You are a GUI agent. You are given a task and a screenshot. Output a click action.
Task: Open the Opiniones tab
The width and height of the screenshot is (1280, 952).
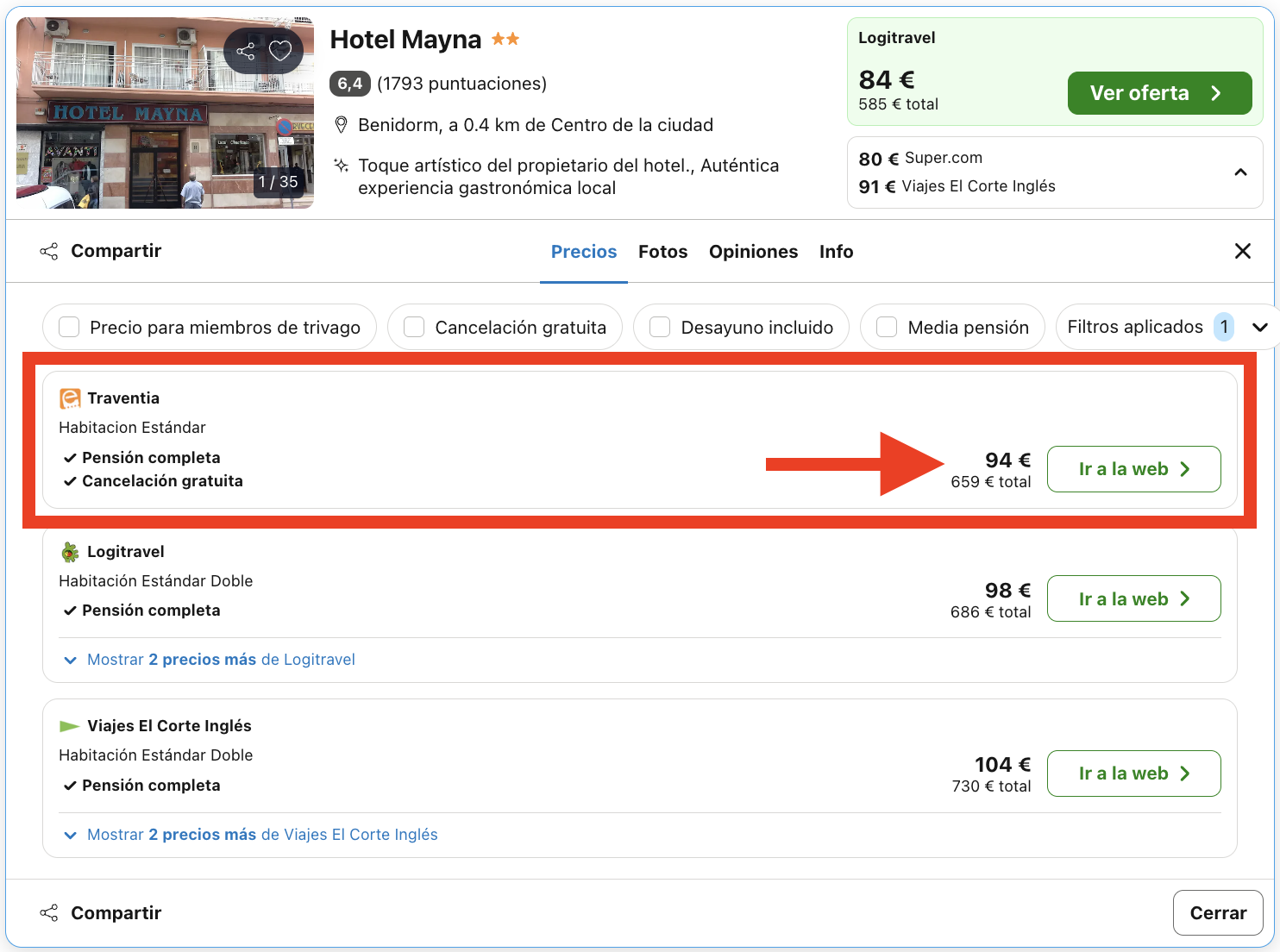pos(753,251)
